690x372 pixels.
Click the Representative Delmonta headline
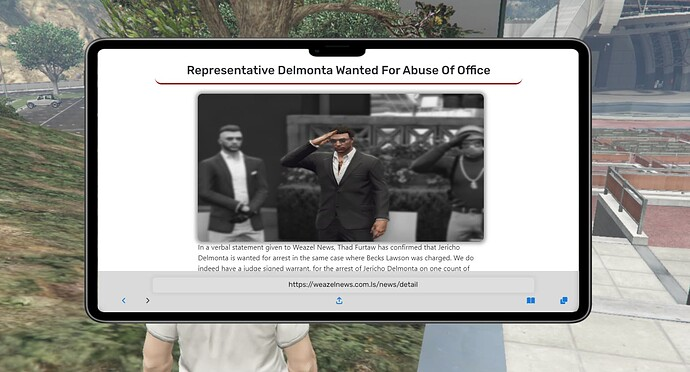click(338, 70)
